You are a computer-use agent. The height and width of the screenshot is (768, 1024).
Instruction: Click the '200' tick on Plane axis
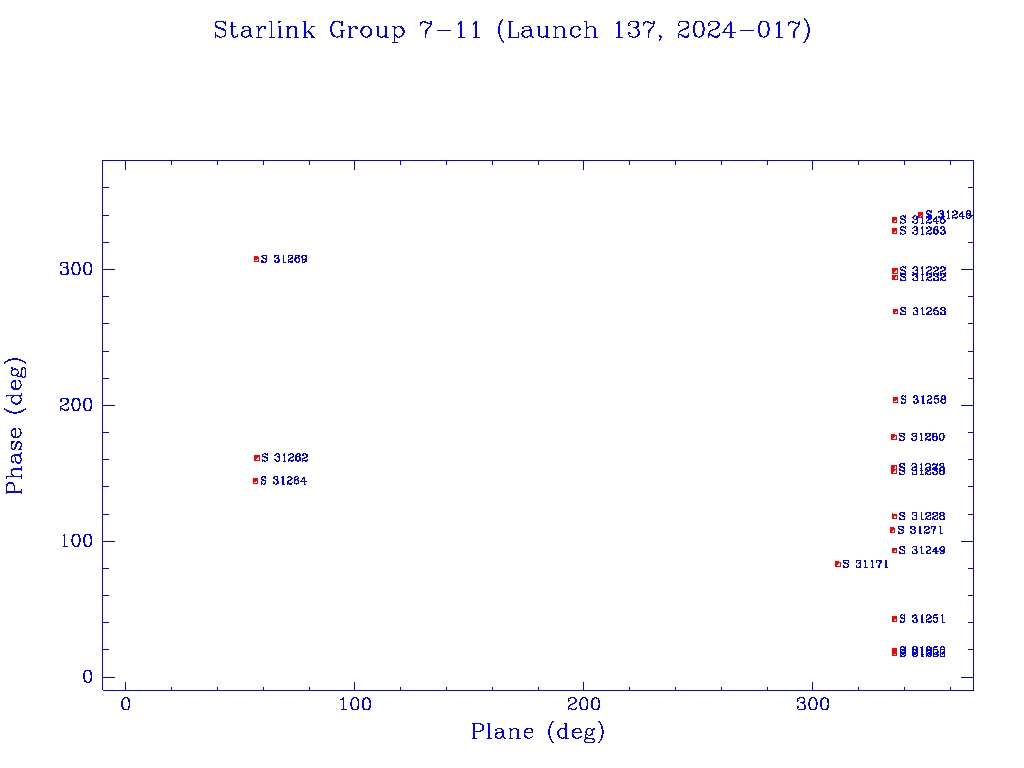point(583,705)
